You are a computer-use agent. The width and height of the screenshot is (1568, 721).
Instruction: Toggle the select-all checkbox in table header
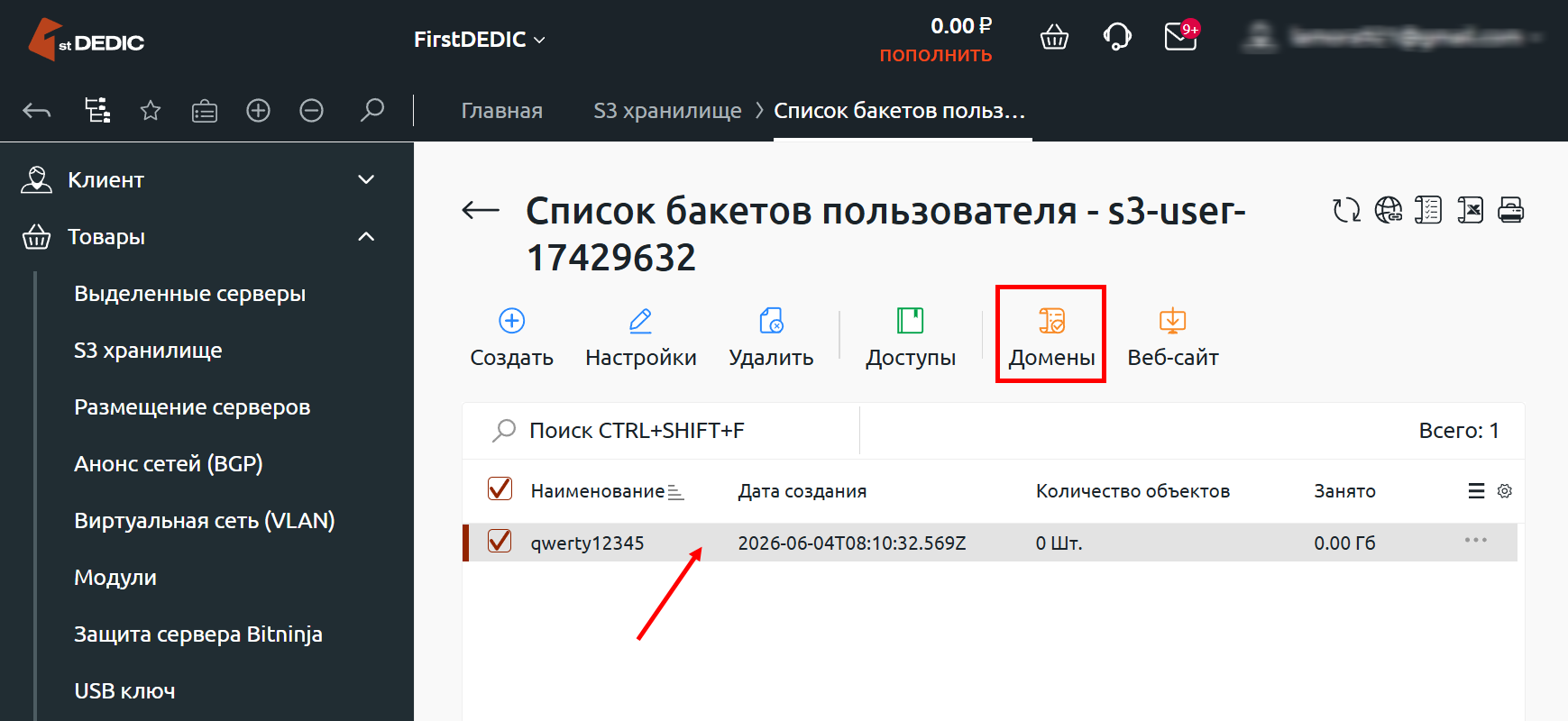click(x=500, y=488)
